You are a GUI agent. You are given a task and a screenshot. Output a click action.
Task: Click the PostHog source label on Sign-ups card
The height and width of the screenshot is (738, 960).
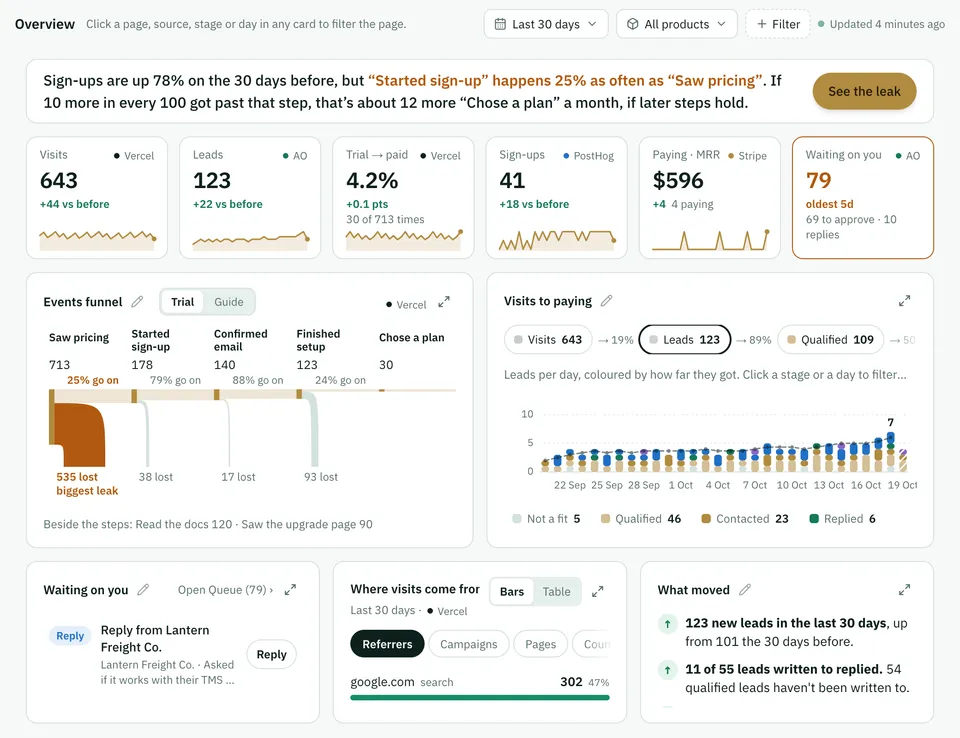click(x=588, y=156)
